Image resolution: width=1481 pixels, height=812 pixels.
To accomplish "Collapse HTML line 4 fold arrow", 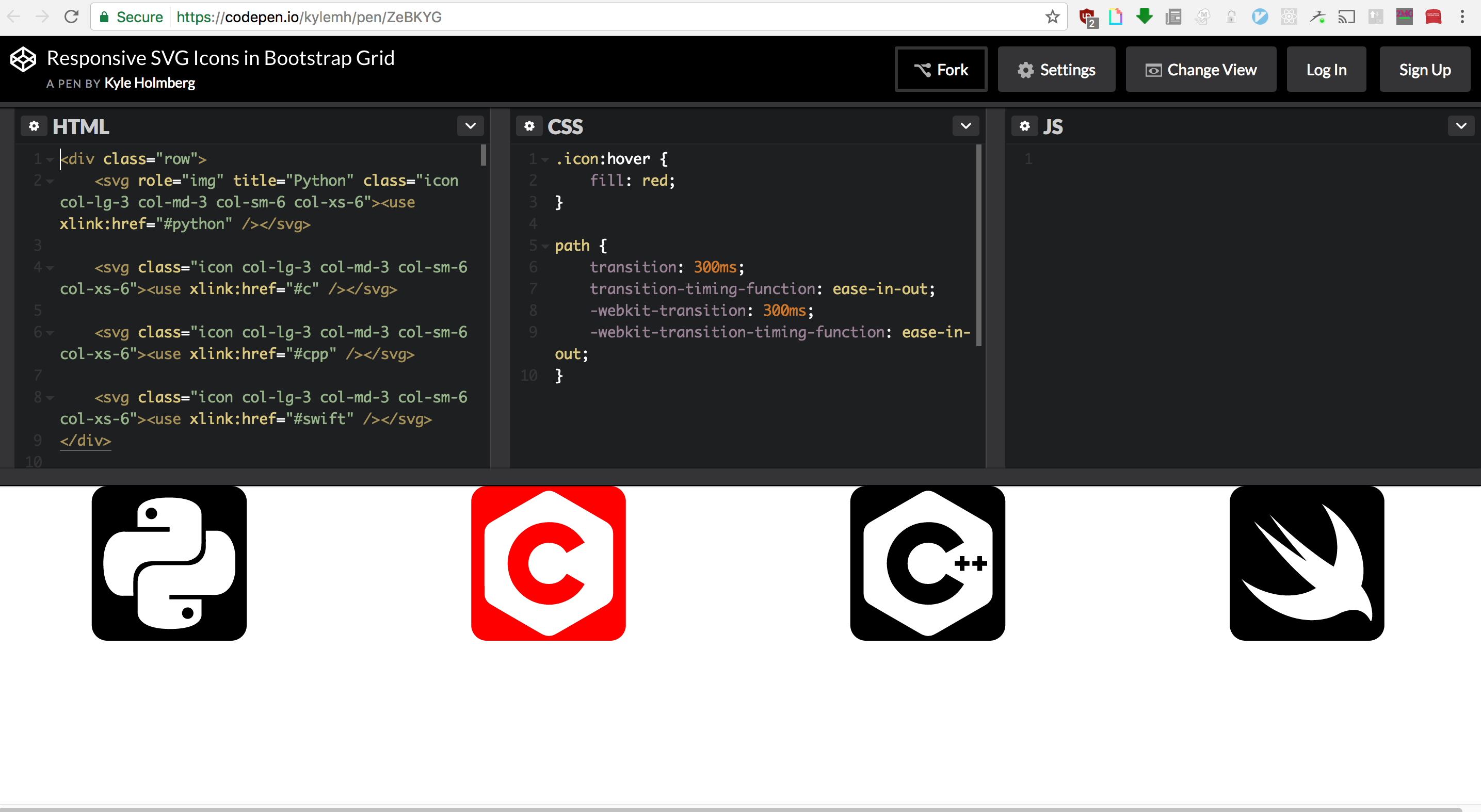I will coord(50,268).
